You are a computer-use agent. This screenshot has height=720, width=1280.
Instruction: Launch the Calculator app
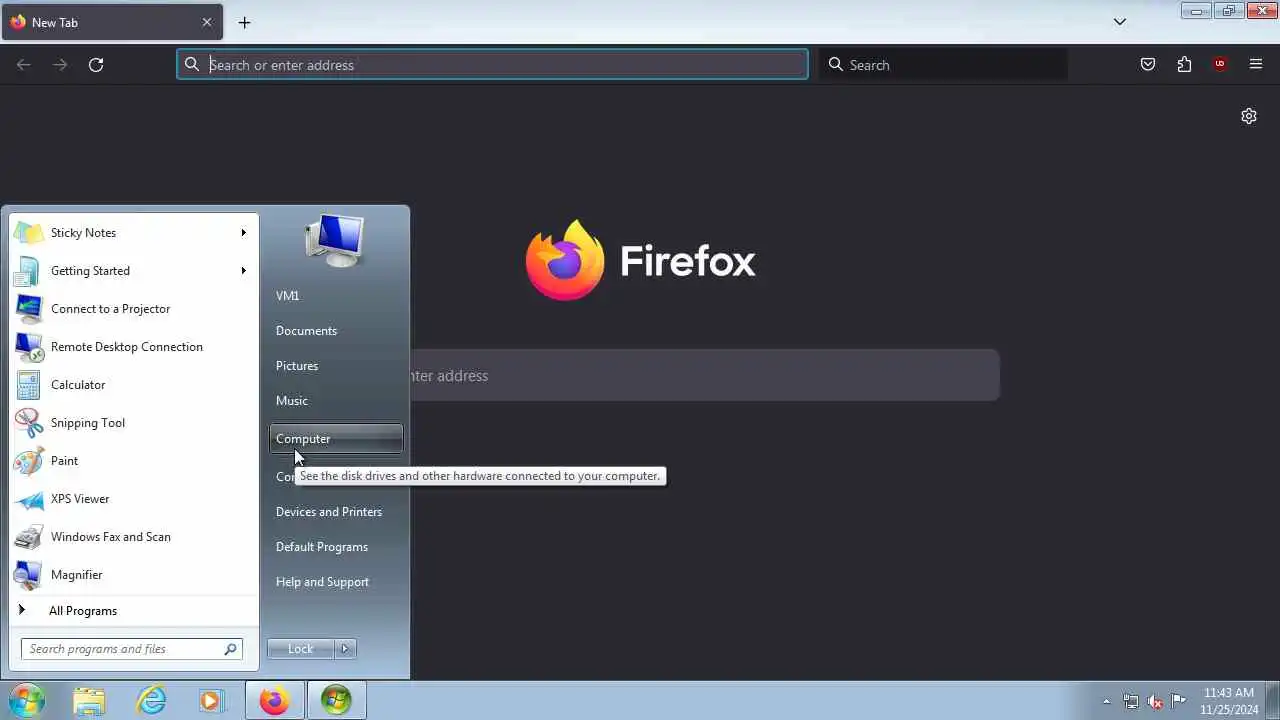pos(134,385)
